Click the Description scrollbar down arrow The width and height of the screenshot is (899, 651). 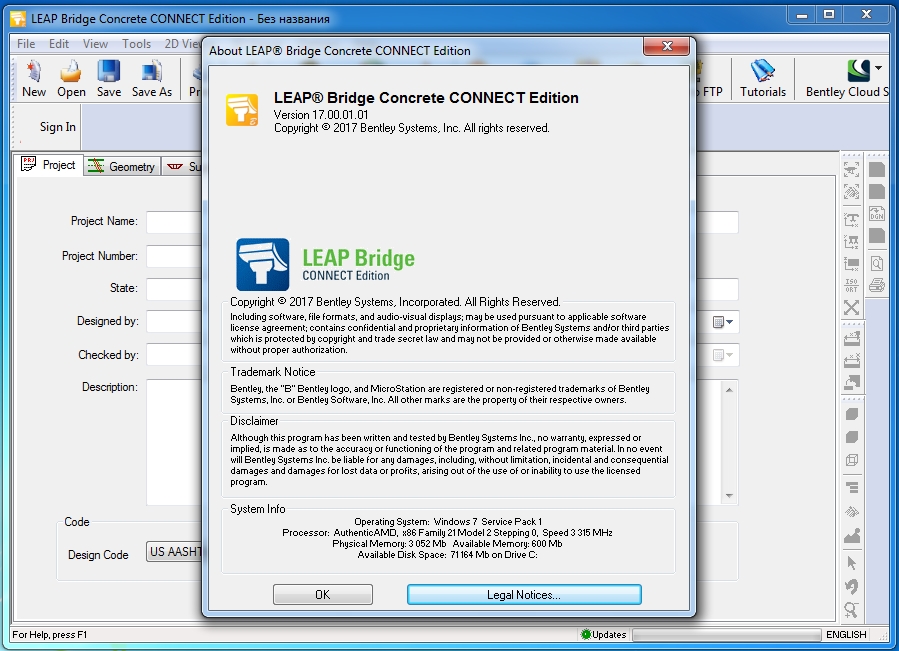[729, 496]
